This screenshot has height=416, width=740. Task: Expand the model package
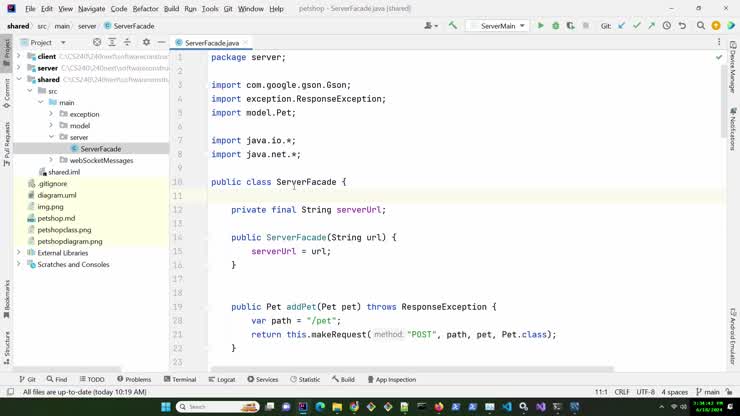tap(51, 126)
